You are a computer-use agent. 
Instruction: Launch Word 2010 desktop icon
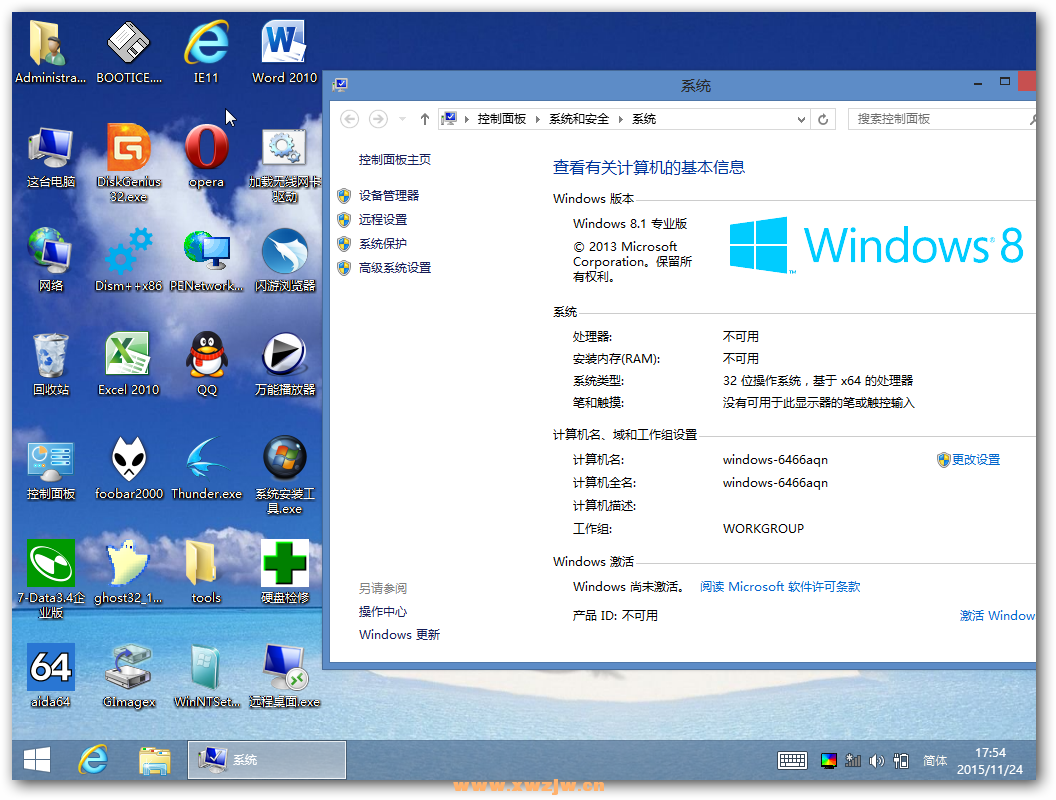pyautogui.click(x=284, y=52)
